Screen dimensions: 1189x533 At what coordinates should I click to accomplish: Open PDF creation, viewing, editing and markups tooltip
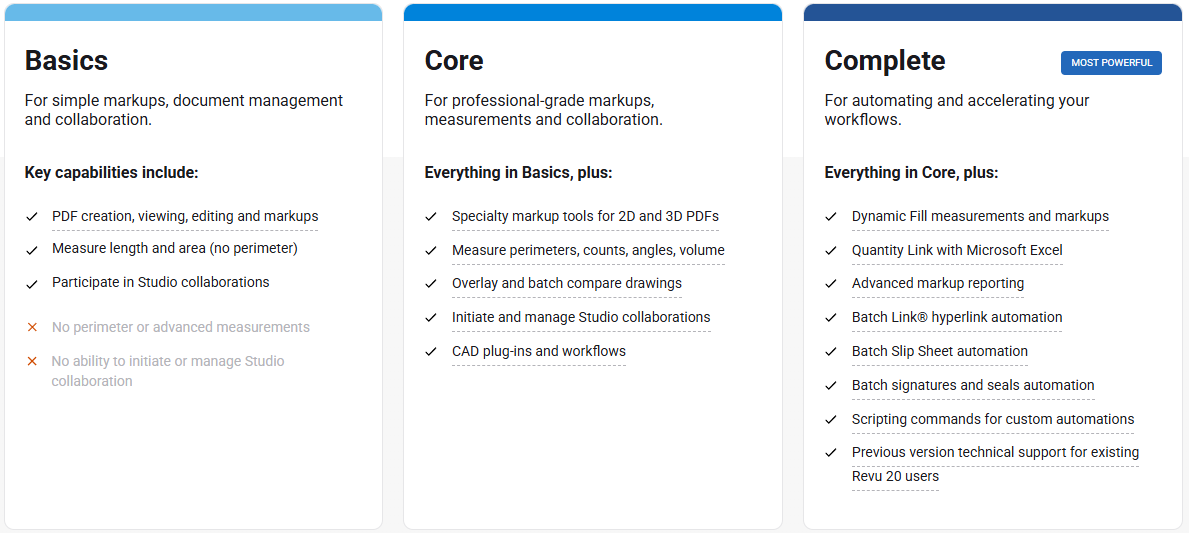[185, 216]
